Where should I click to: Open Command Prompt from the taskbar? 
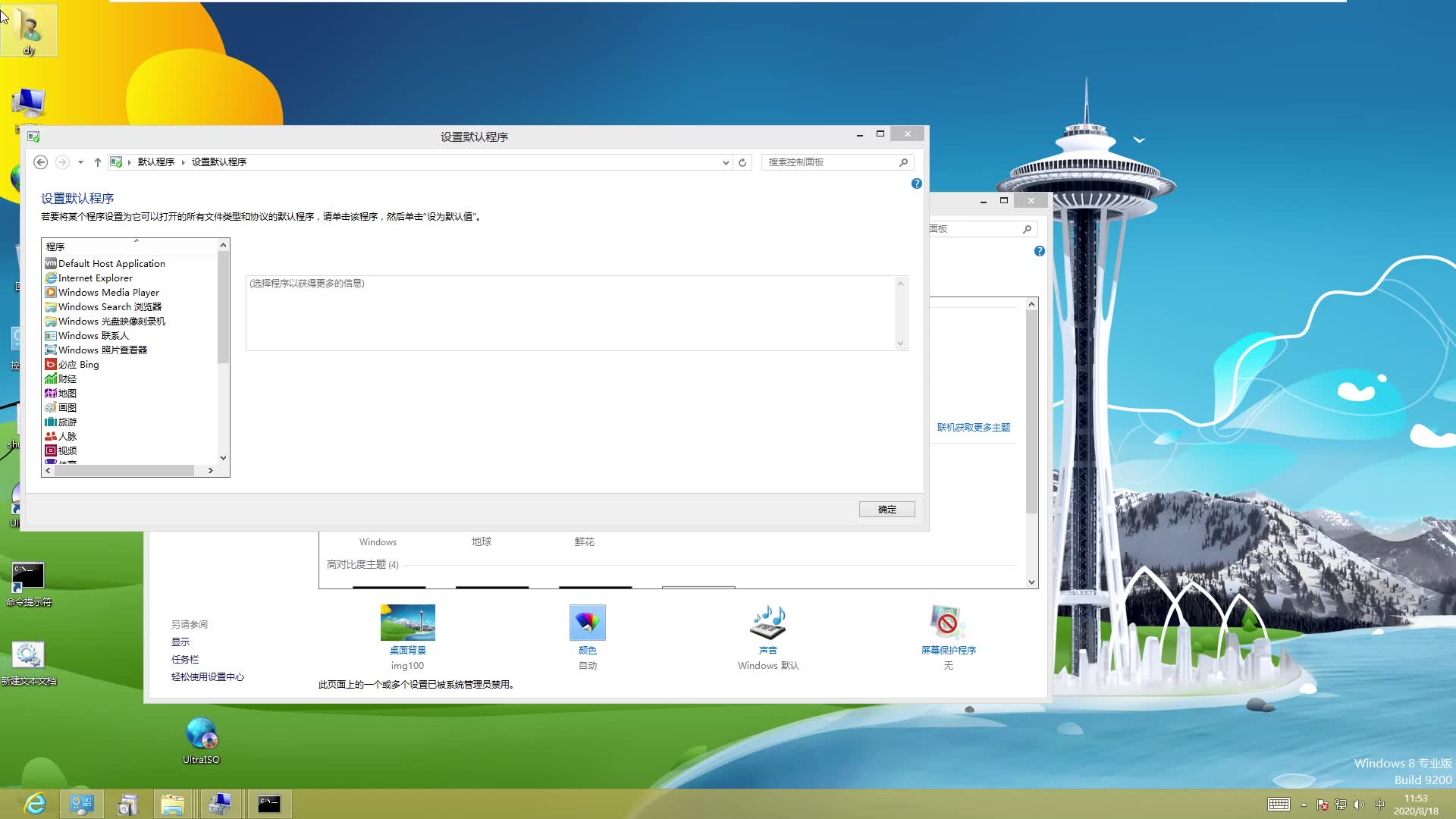pos(268,804)
